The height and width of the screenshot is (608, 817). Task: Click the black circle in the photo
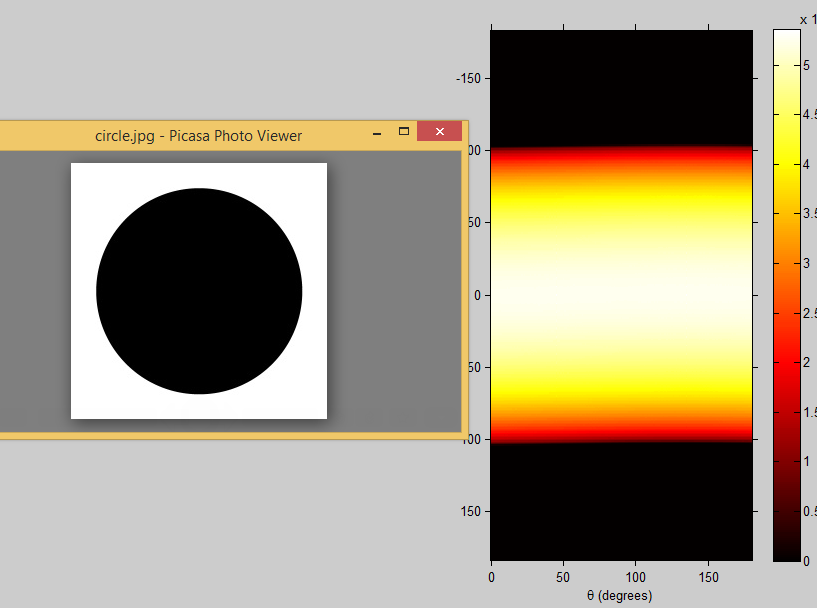coord(199,291)
